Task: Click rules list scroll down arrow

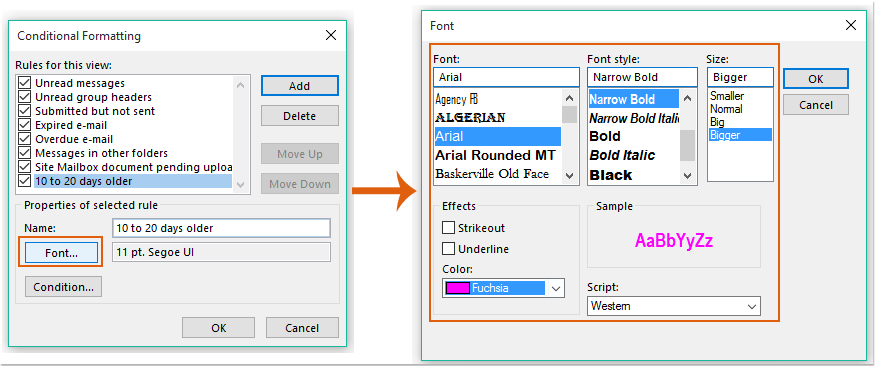Action: (241, 184)
